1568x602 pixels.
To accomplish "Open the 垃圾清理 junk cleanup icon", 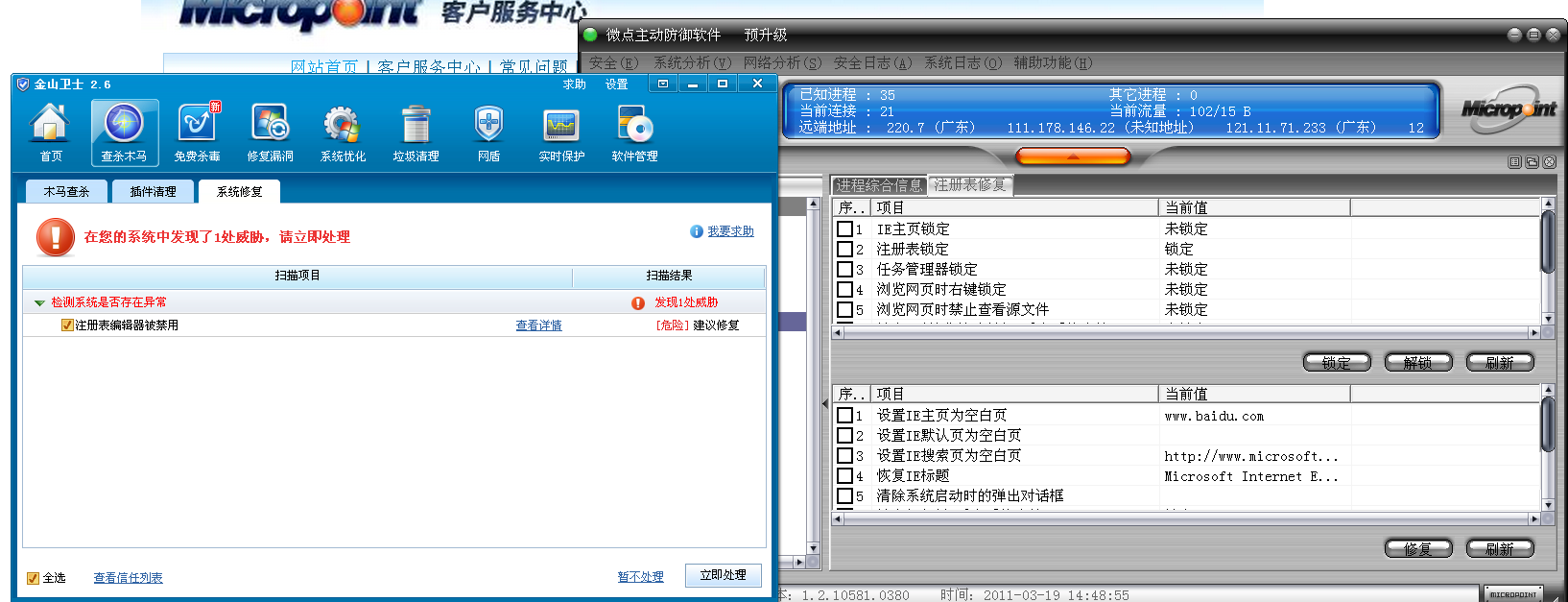I will (x=416, y=132).
